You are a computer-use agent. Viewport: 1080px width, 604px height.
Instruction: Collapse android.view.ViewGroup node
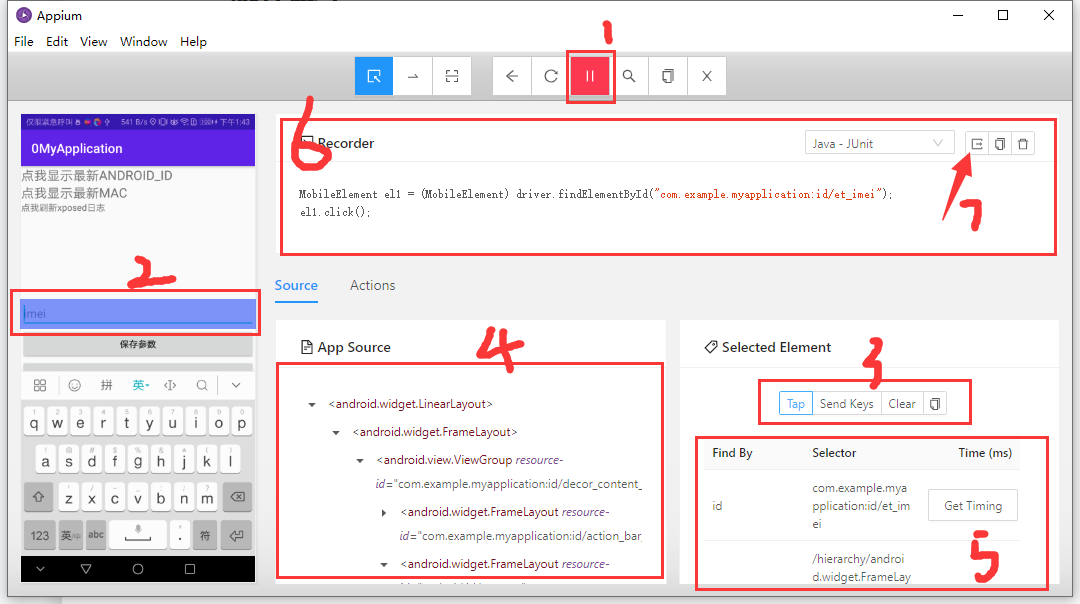[x=360, y=461]
